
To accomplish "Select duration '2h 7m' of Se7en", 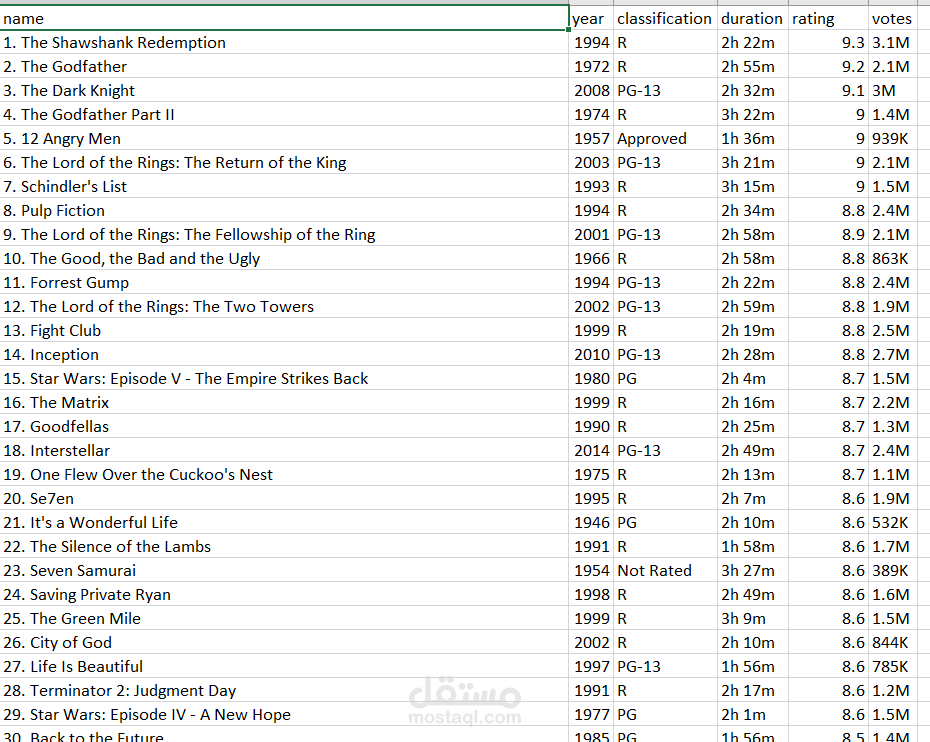I will click(753, 499).
